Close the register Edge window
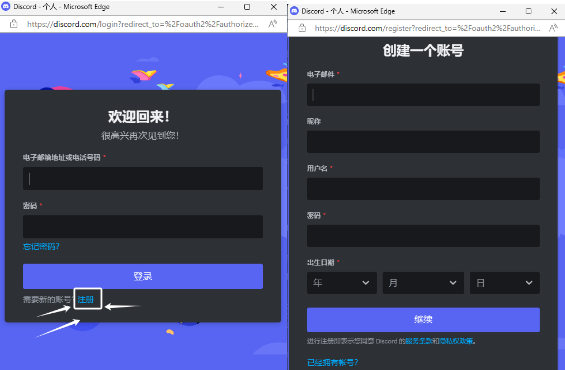This screenshot has height=370, width=565. (x=554, y=11)
